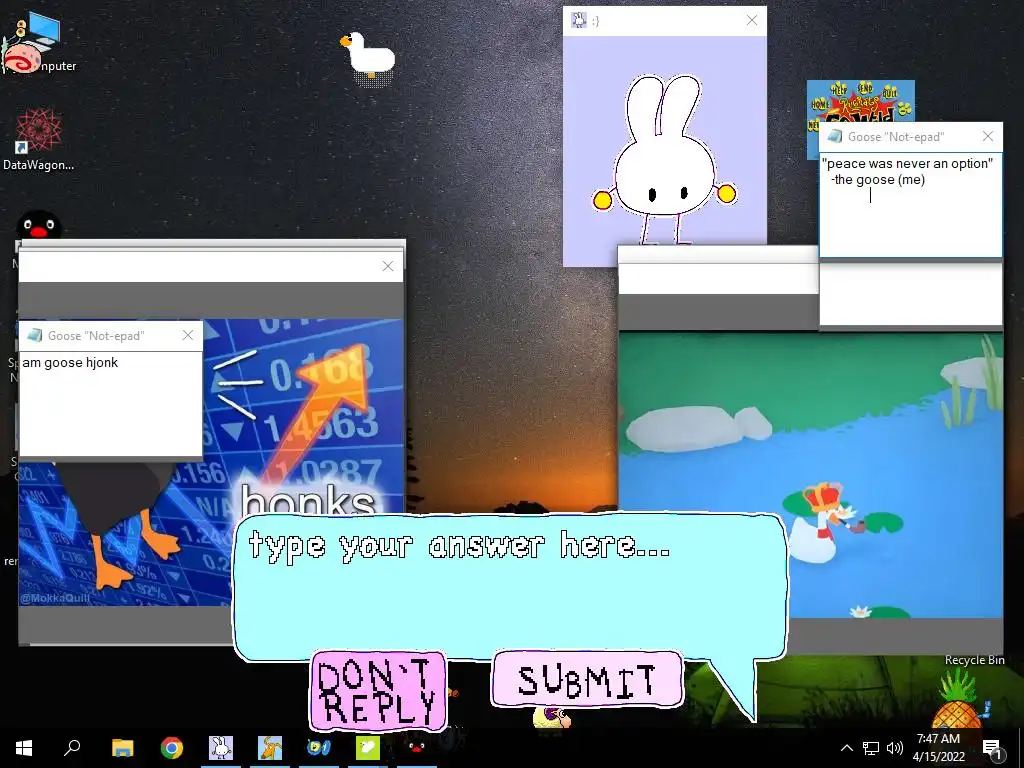Open the Start menu
This screenshot has height=768, width=1024.
coord(24,748)
